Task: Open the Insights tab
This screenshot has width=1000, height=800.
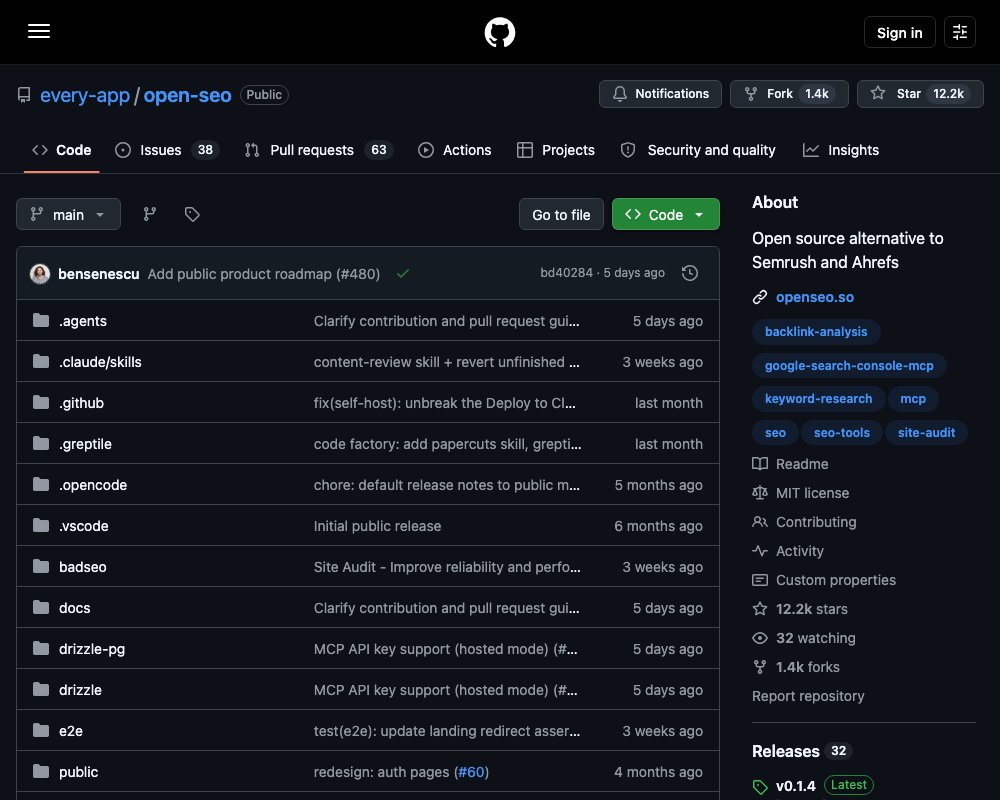Action: 841,150
